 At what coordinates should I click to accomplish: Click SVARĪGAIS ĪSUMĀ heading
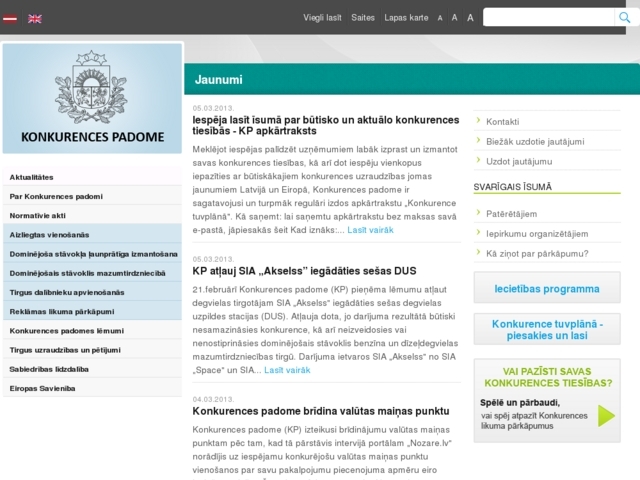(512, 187)
